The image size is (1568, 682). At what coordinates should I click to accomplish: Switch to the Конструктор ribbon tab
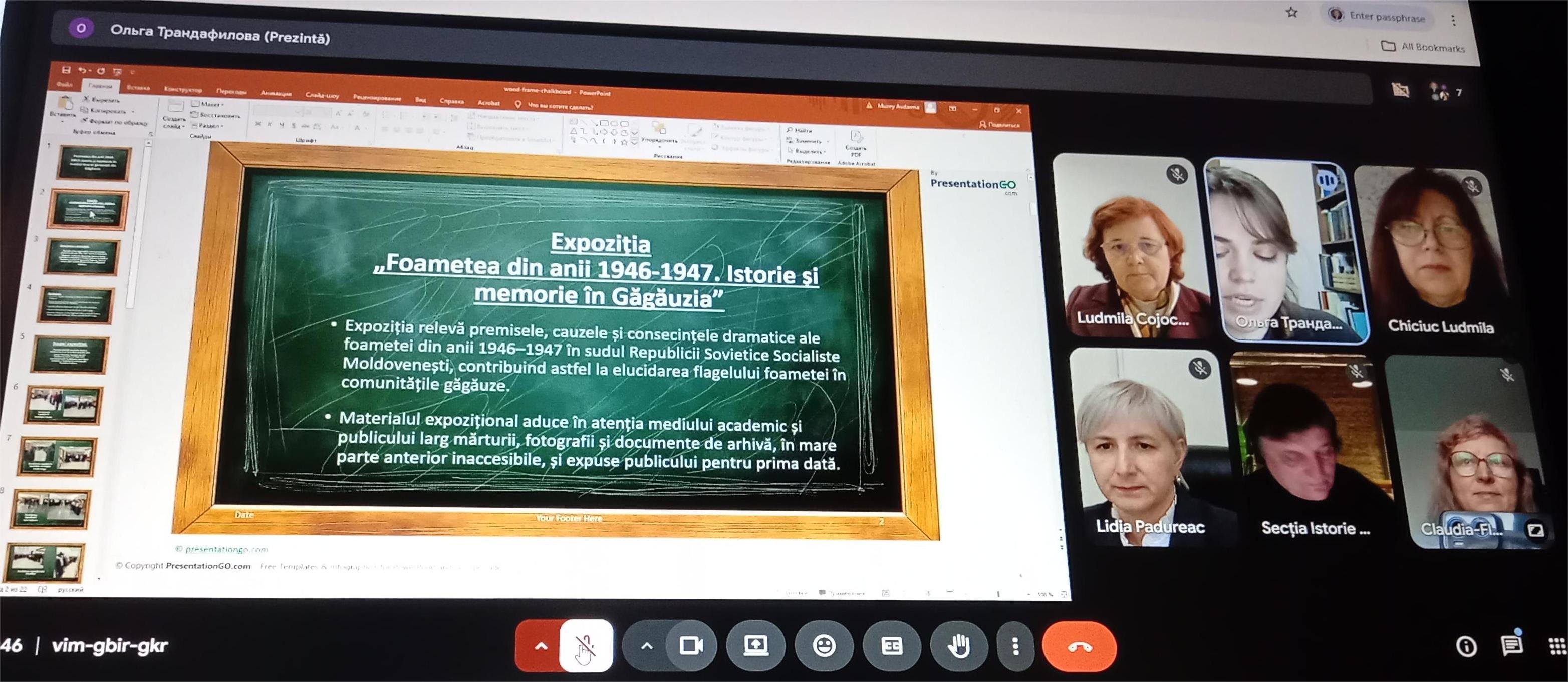183,90
